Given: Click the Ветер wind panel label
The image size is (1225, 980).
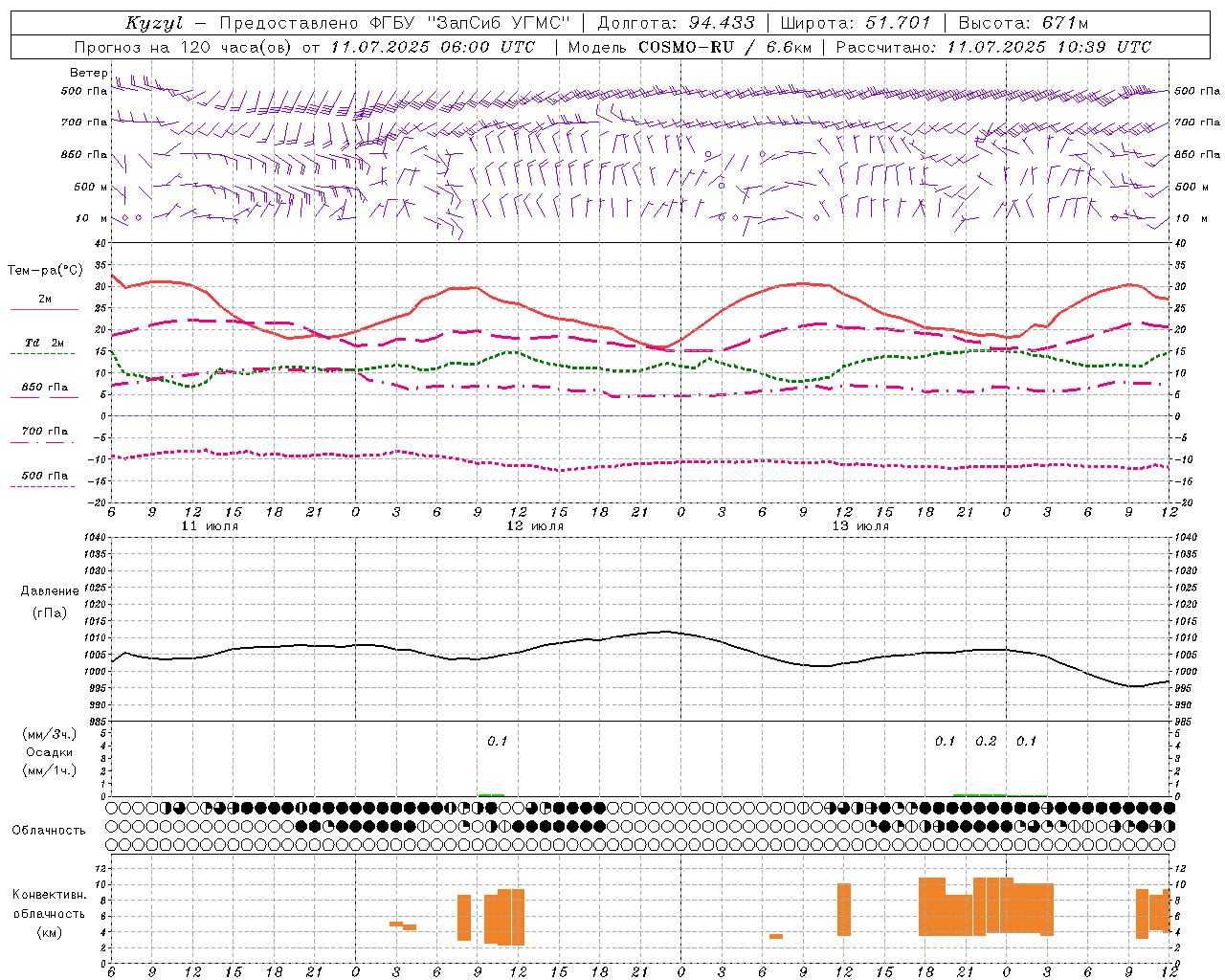Looking at the screenshot, I should point(89,73).
